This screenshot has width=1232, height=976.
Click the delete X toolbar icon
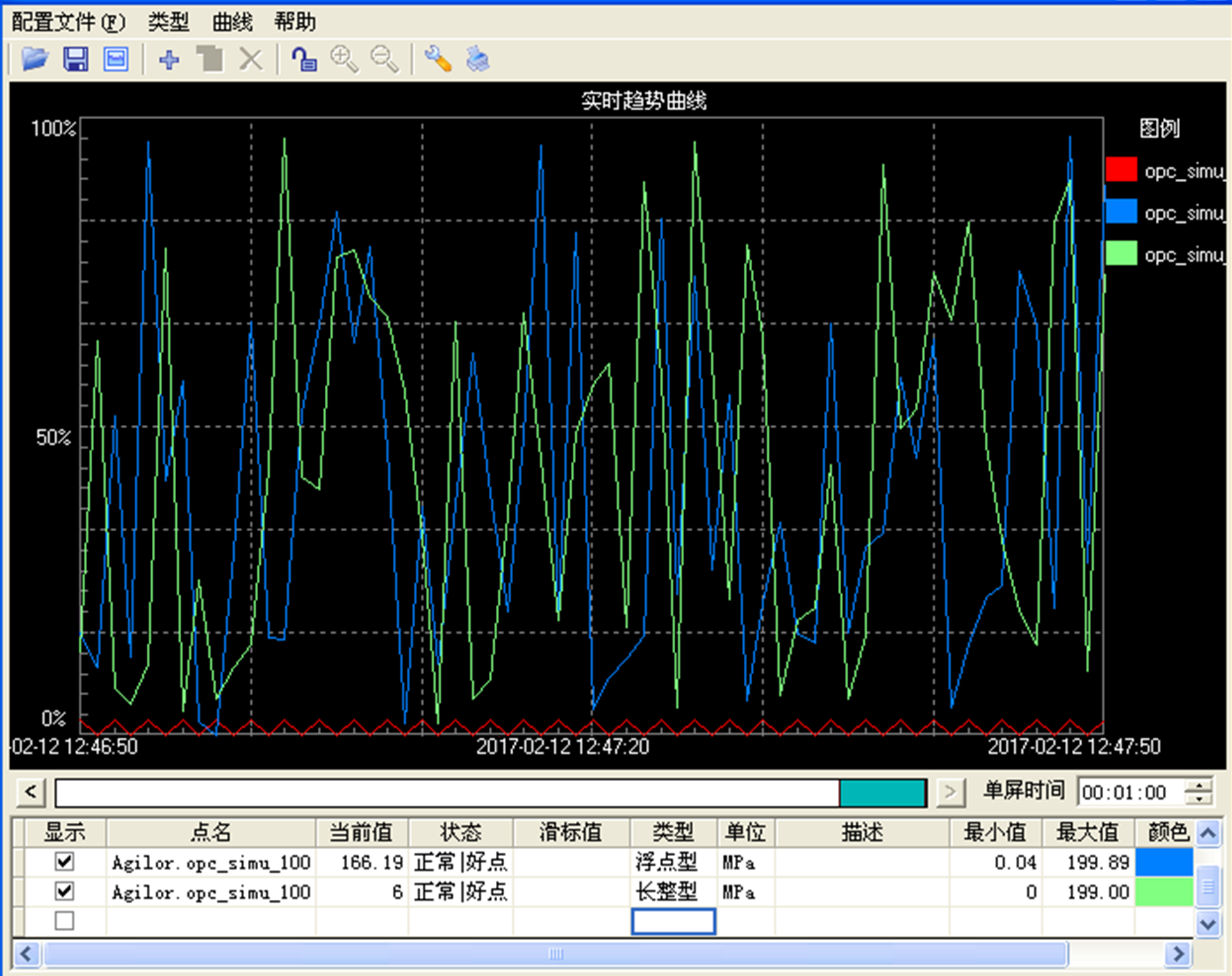click(251, 60)
